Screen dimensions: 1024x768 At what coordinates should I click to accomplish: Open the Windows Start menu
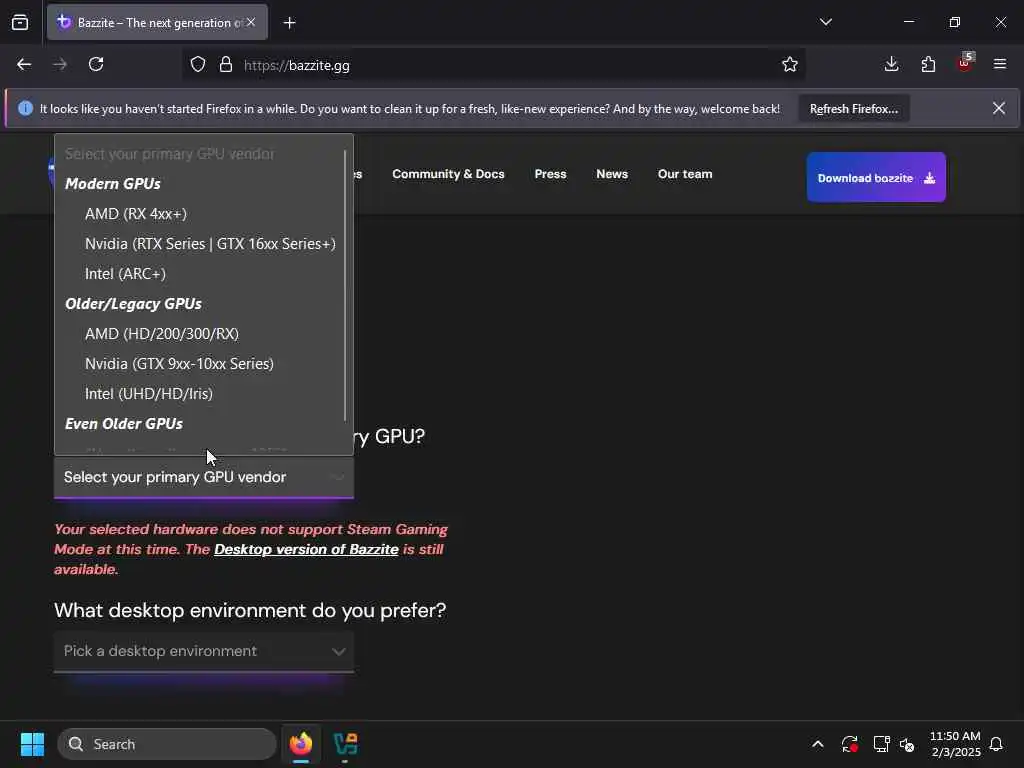[32, 744]
